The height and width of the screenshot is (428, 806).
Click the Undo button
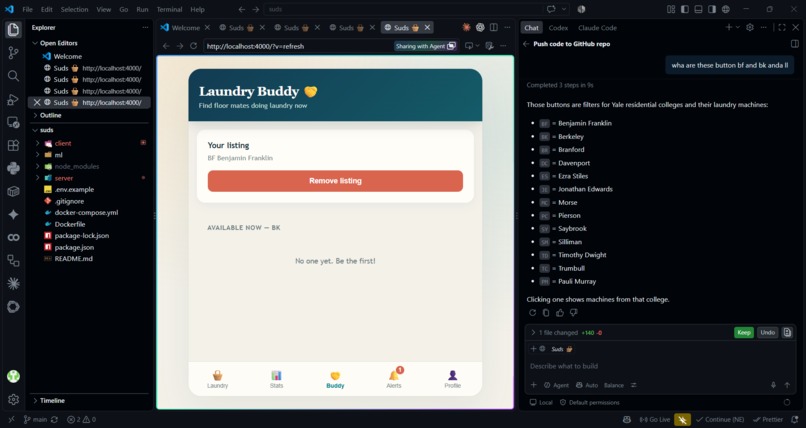pyautogui.click(x=767, y=332)
